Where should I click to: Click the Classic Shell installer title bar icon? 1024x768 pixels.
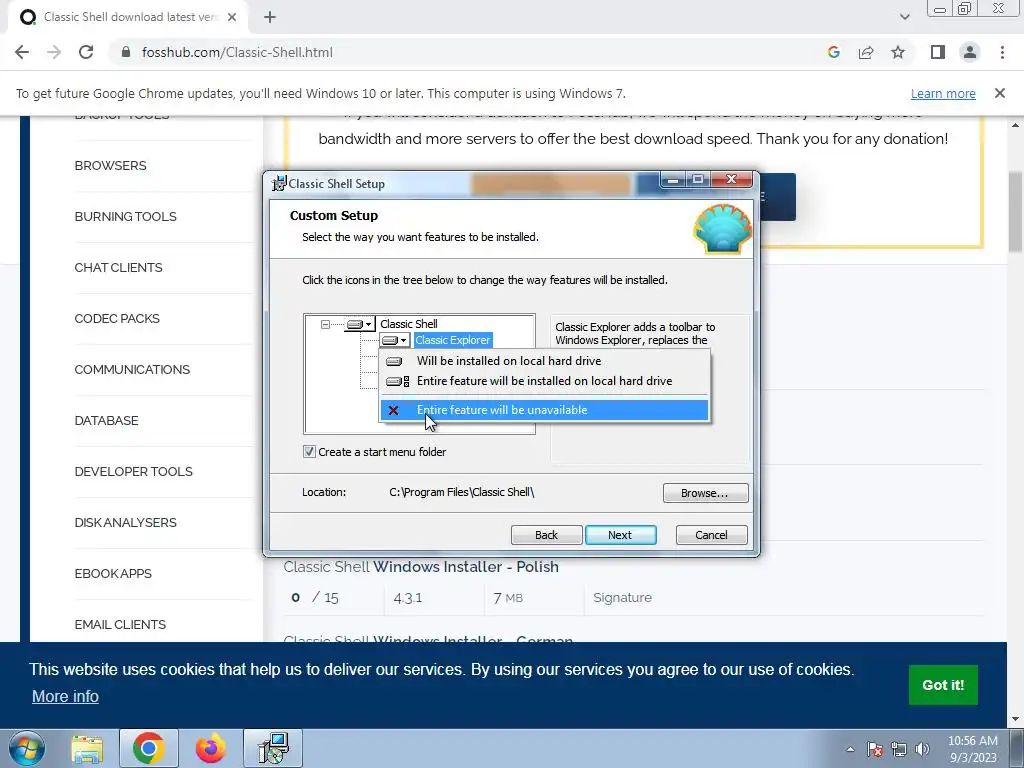[280, 184]
